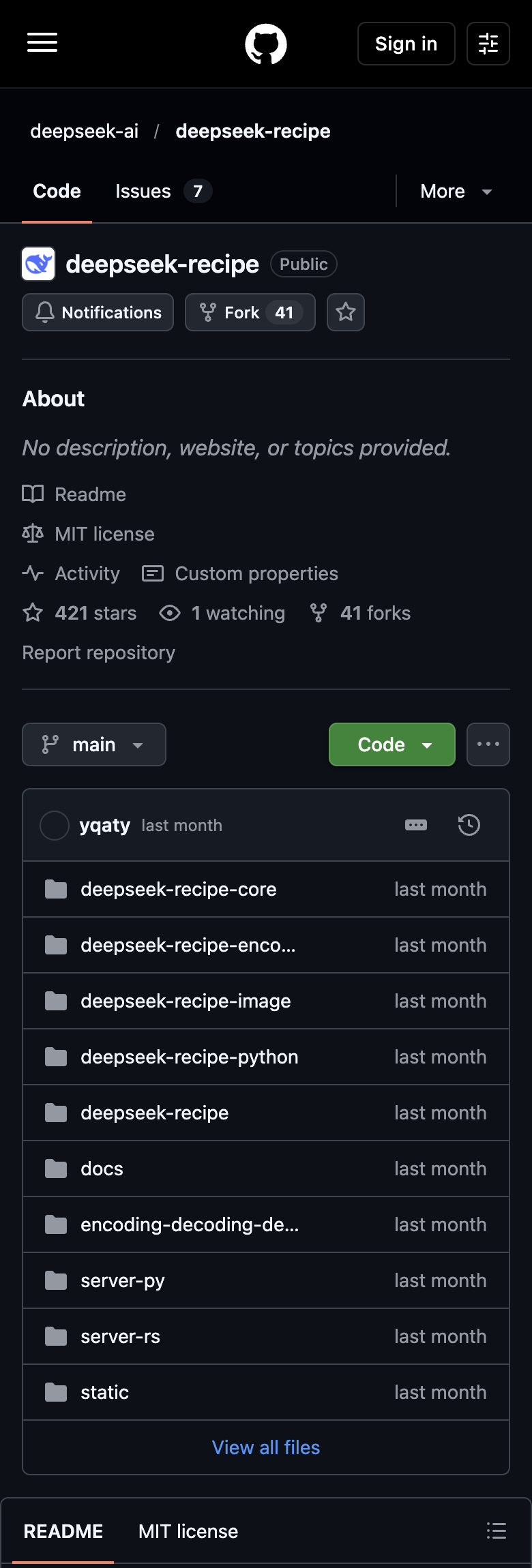Open the deepseek-recipe-enco... folder
This screenshot has height=1568, width=532.
(x=188, y=945)
